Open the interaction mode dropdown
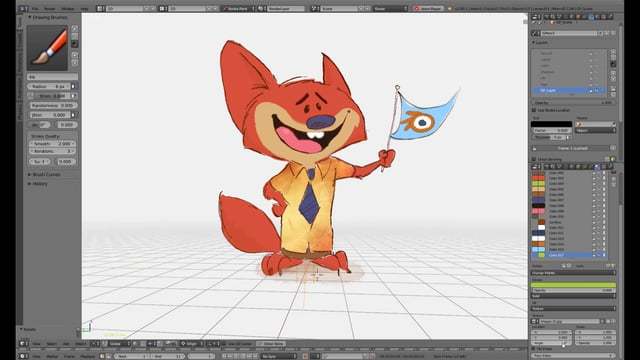Screen dimensions: 640x360 point(118,344)
